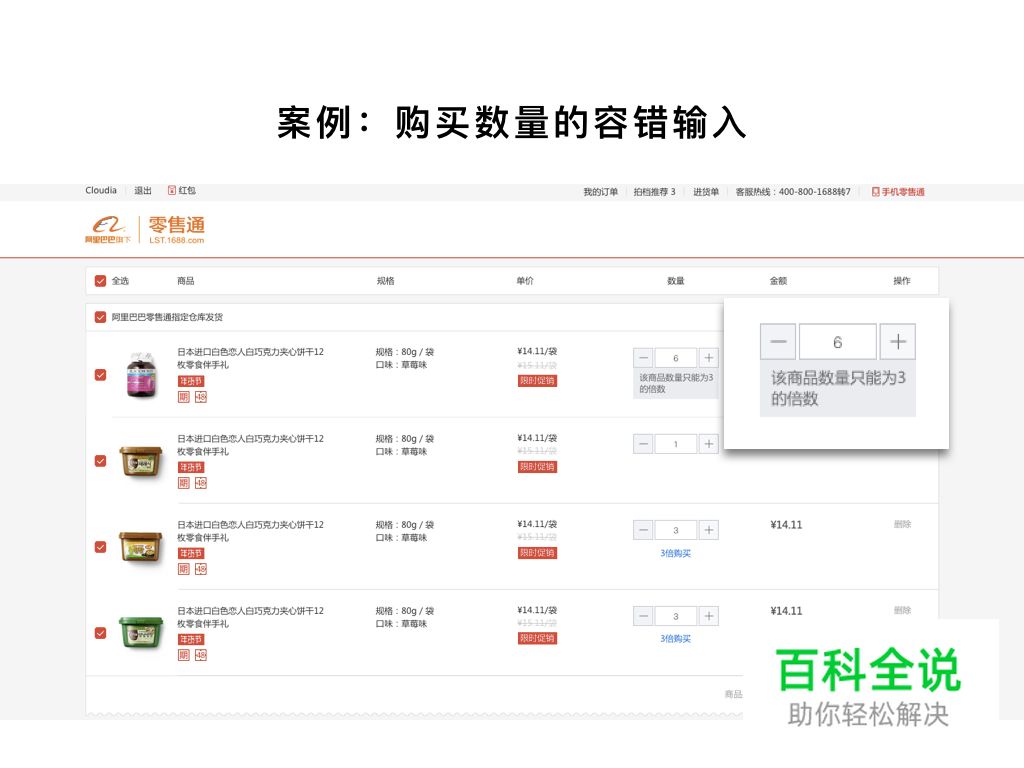The image size is (1024, 768).
Task: Open 进货单 in top navigation
Action: (706, 192)
